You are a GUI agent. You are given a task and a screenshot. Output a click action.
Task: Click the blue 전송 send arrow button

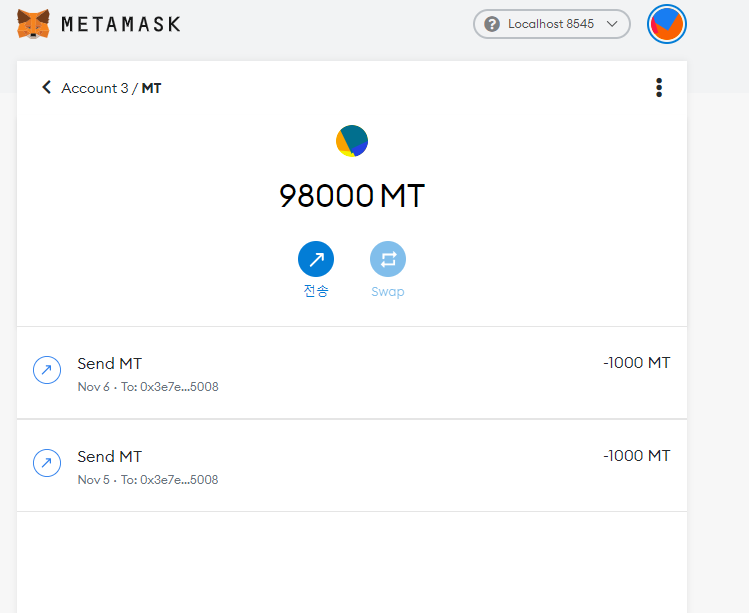[316, 259]
